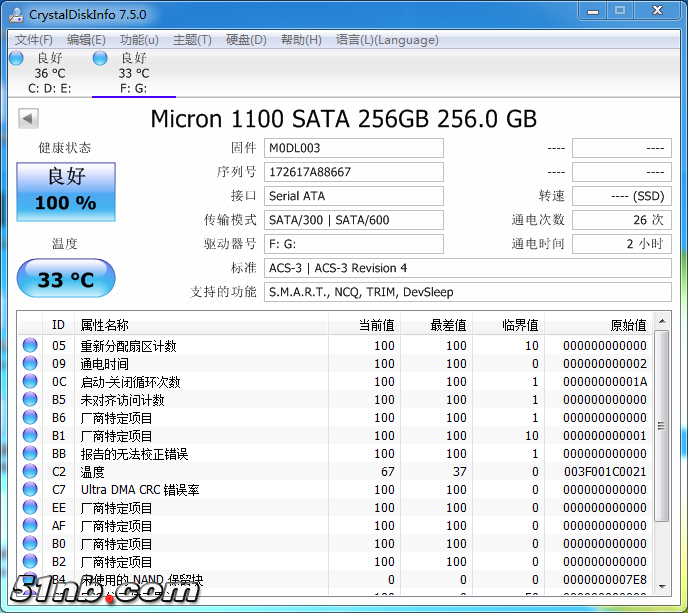688x613 pixels.
Task: Click the 原始值 column header
Action: 628,325
